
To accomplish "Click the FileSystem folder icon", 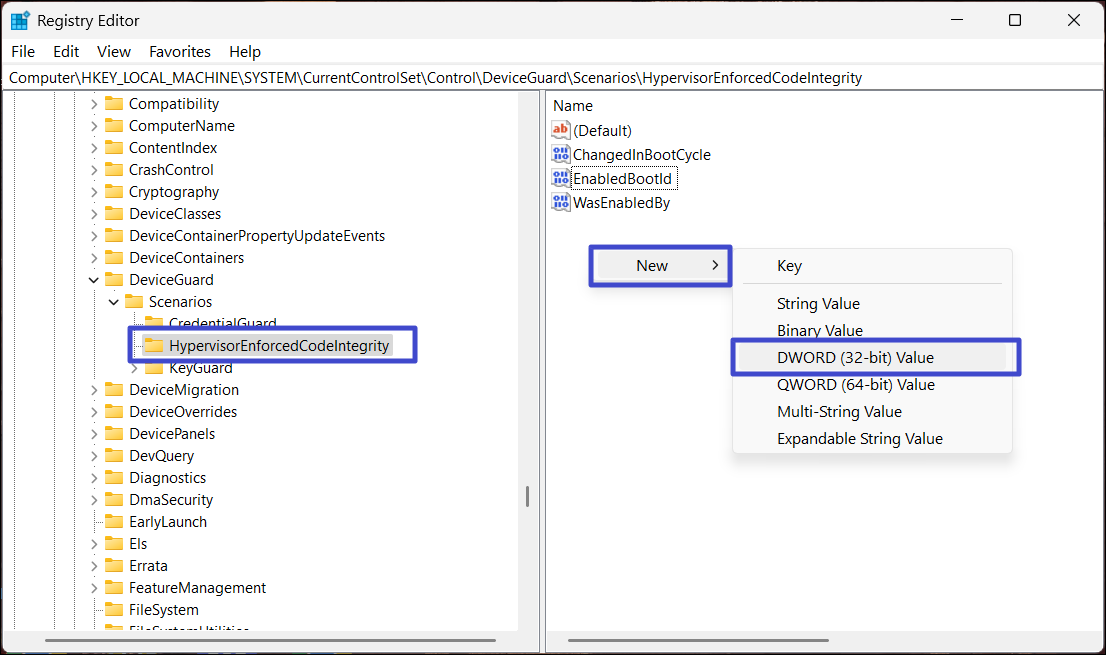I will [x=114, y=609].
